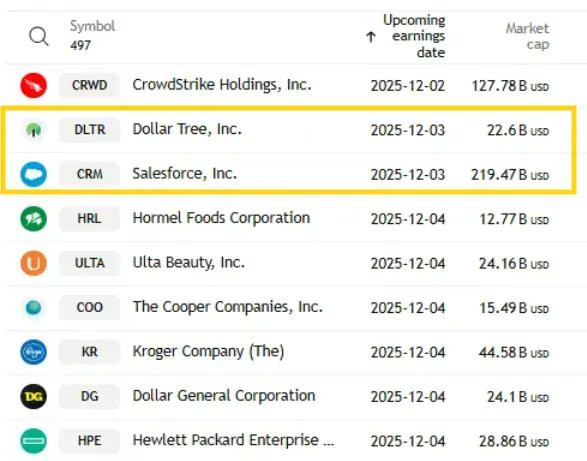Image resolution: width=587 pixels, height=461 pixels.
Task: Click the Symbol column header
Action: 92,26
